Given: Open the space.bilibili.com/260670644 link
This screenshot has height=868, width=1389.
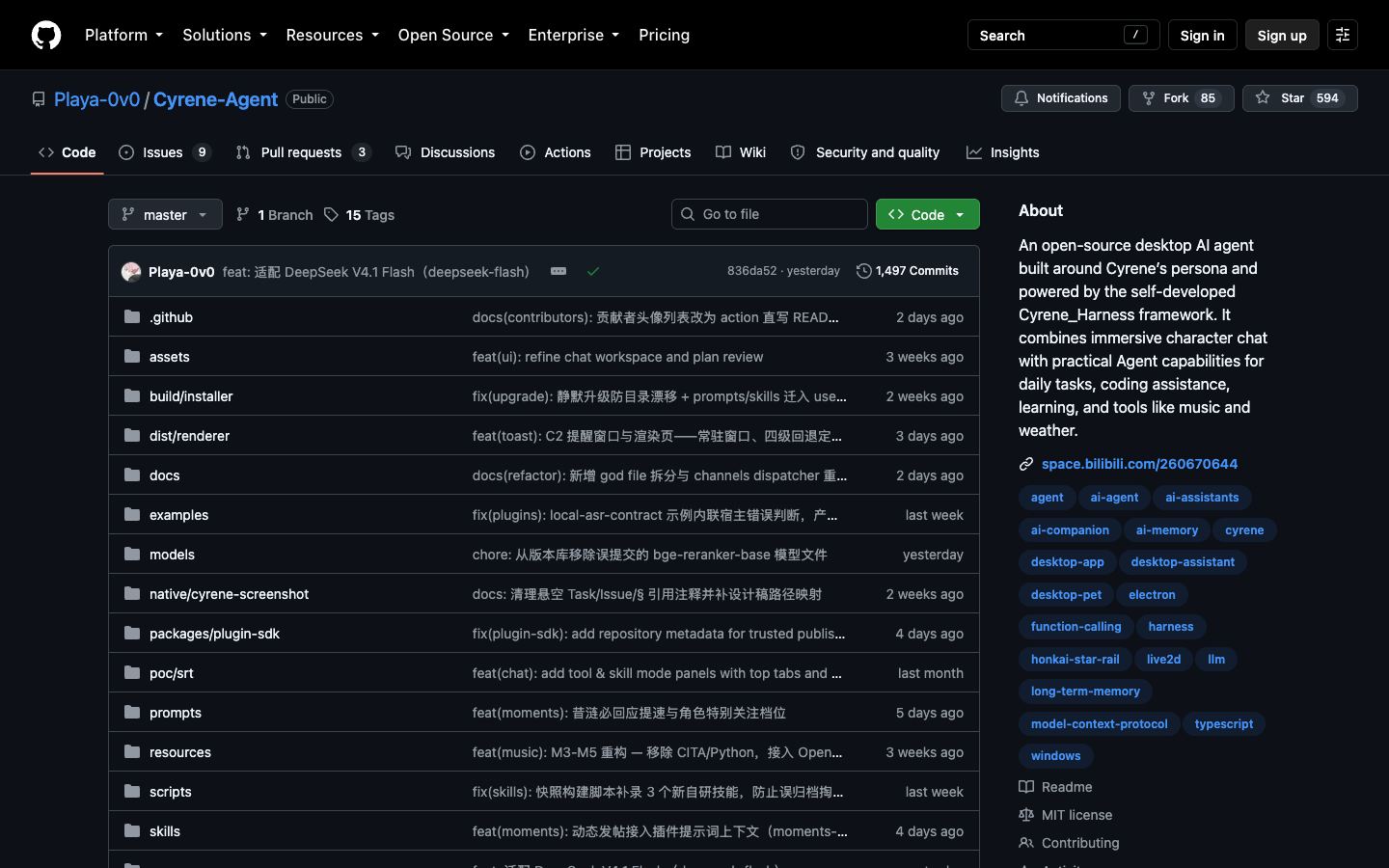Looking at the screenshot, I should point(1139,464).
